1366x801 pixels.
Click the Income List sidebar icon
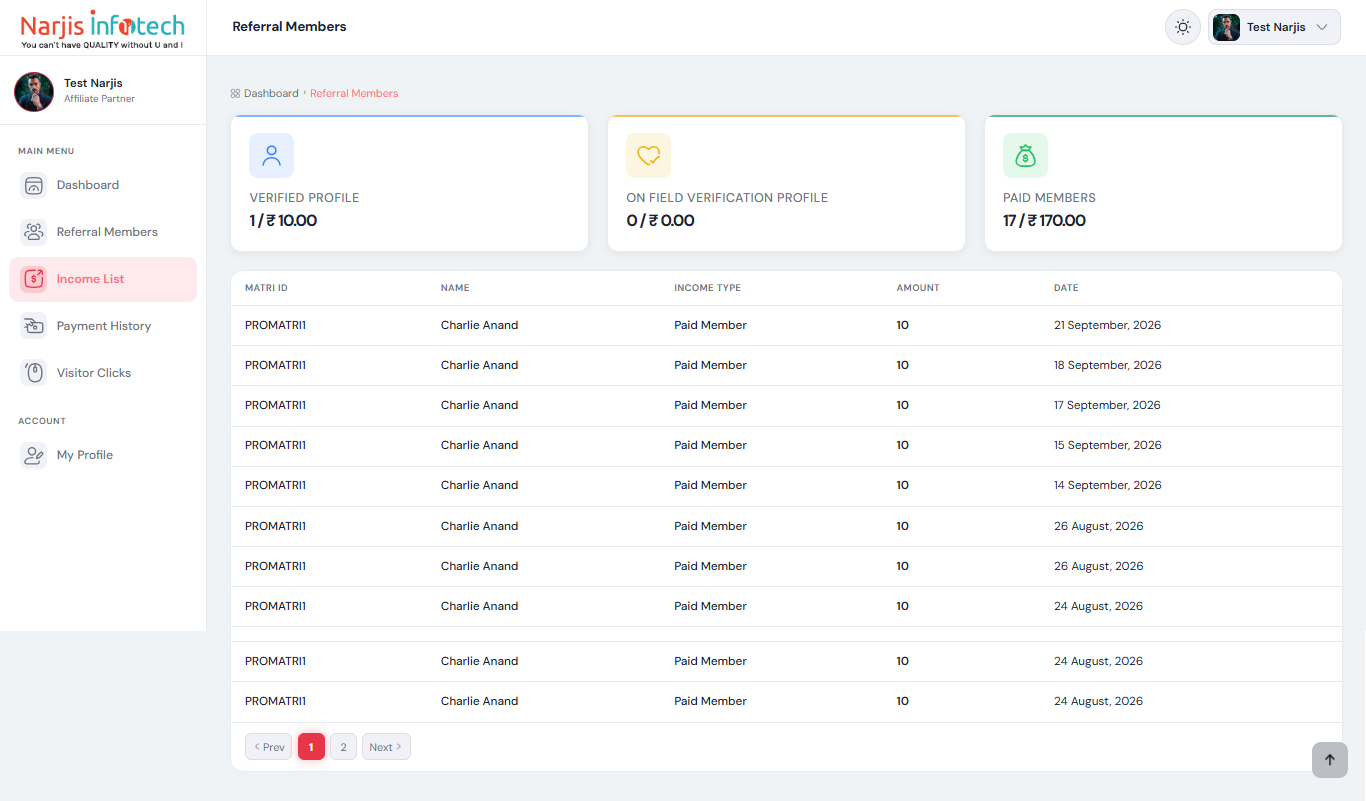point(34,279)
